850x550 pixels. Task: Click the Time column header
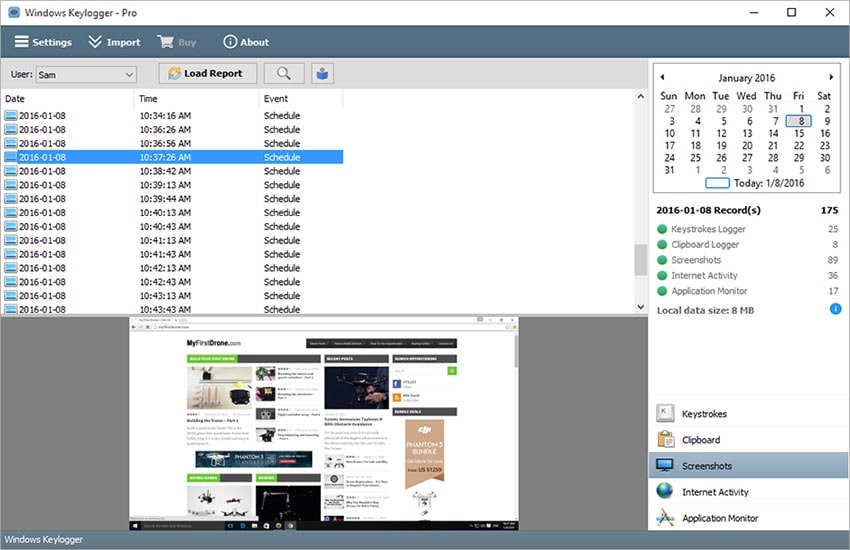click(197, 99)
